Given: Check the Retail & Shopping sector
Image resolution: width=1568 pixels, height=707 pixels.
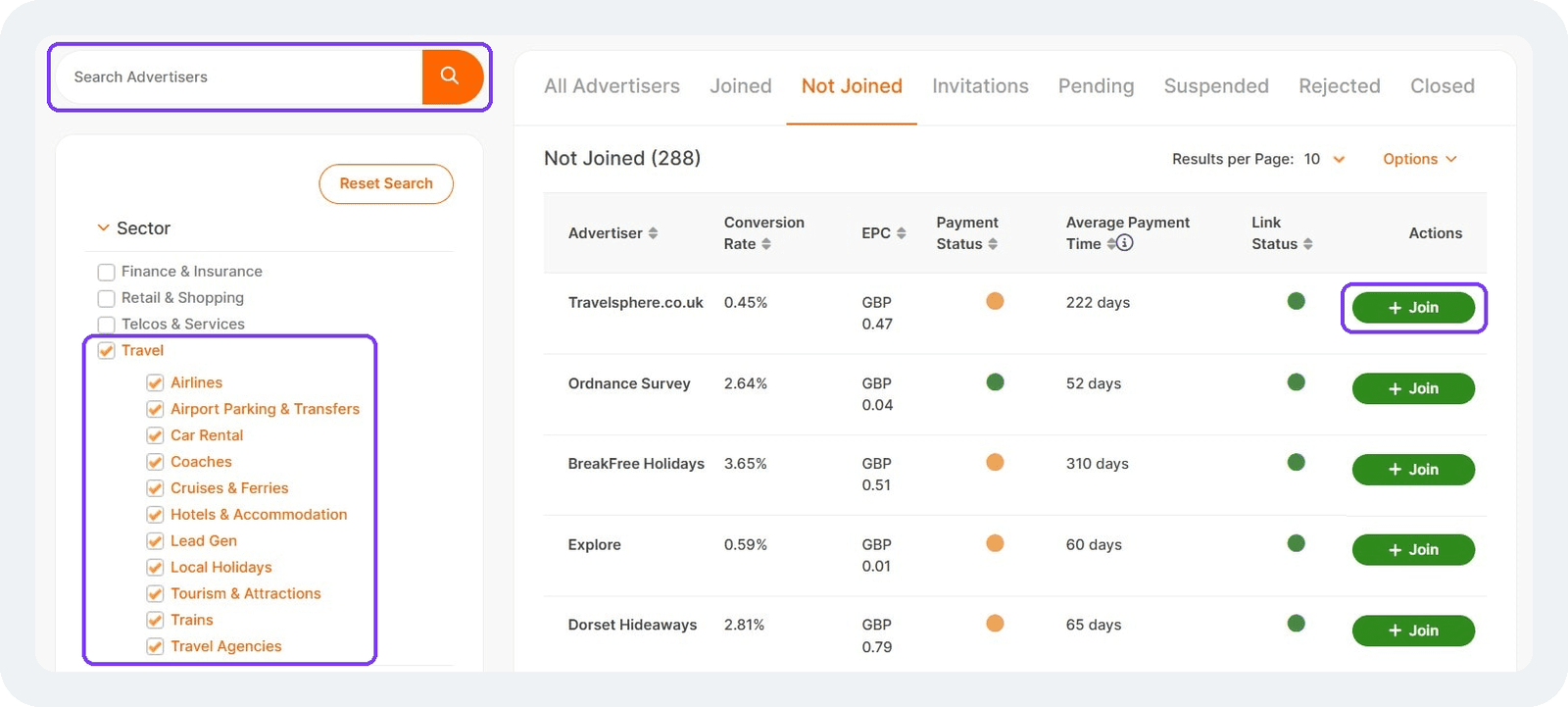Looking at the screenshot, I should 107,298.
